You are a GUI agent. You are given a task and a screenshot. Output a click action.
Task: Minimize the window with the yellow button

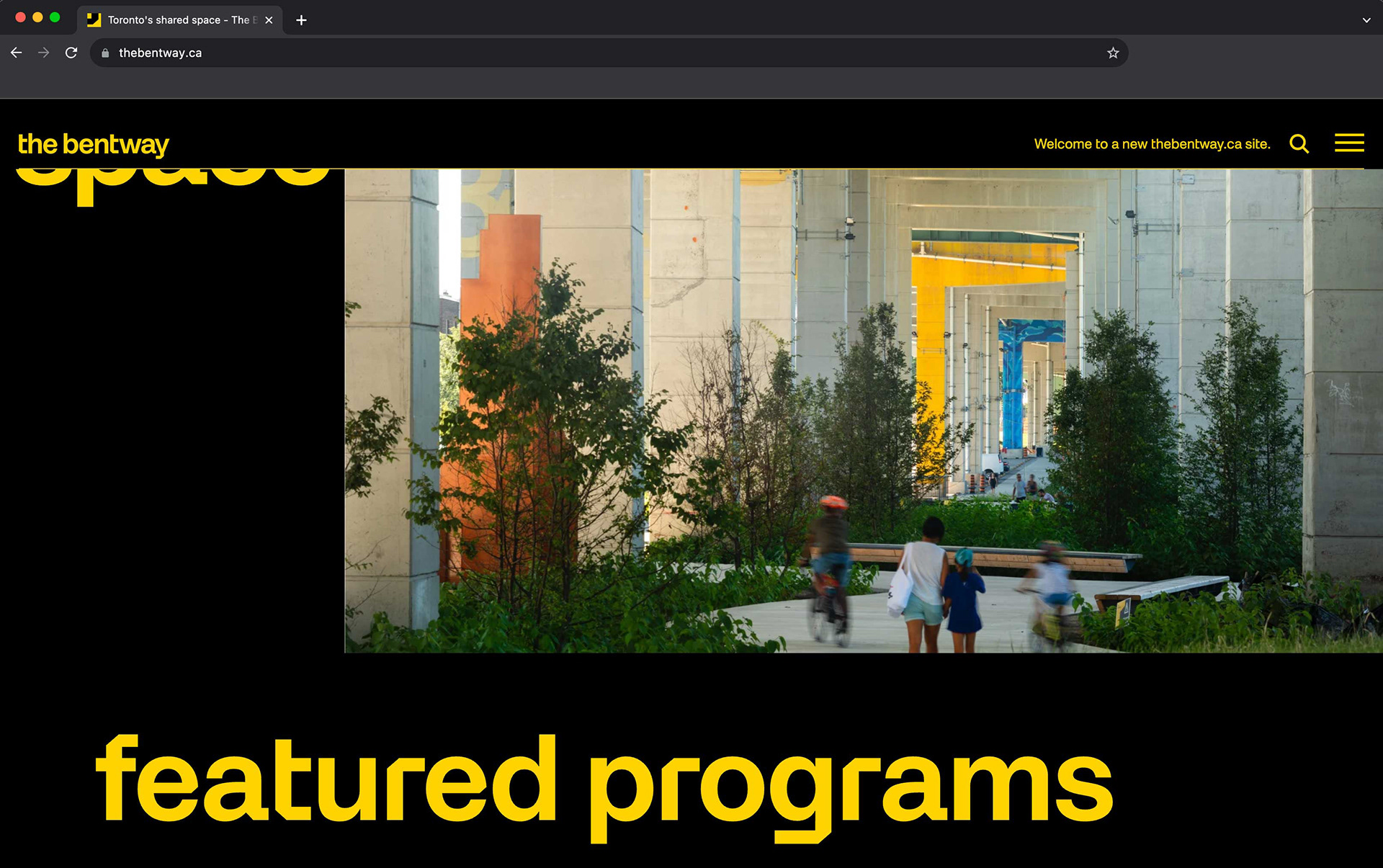click(x=37, y=17)
